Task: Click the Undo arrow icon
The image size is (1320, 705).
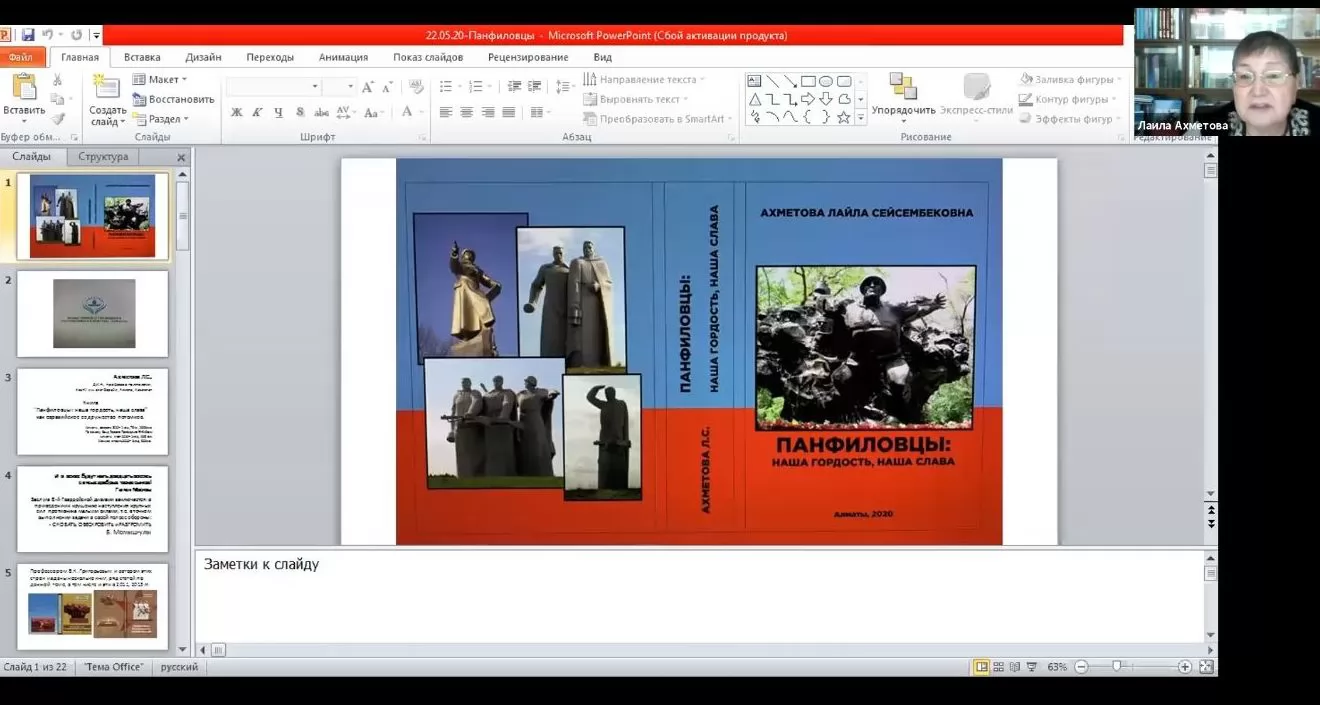Action: pyautogui.click(x=48, y=35)
